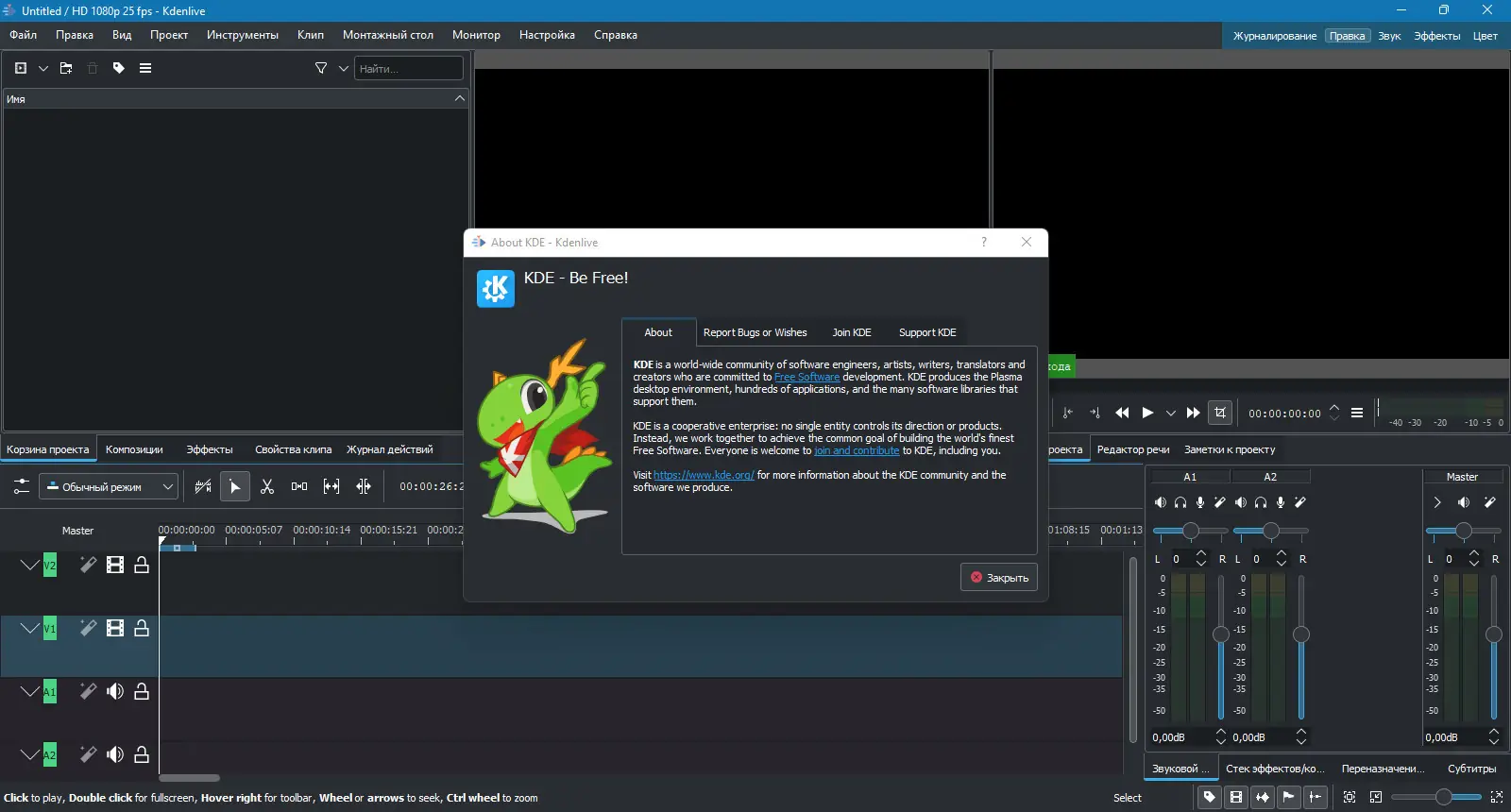This screenshot has width=1511, height=812.
Task: Open timeline track settings sliders icon
Action: click(x=21, y=486)
